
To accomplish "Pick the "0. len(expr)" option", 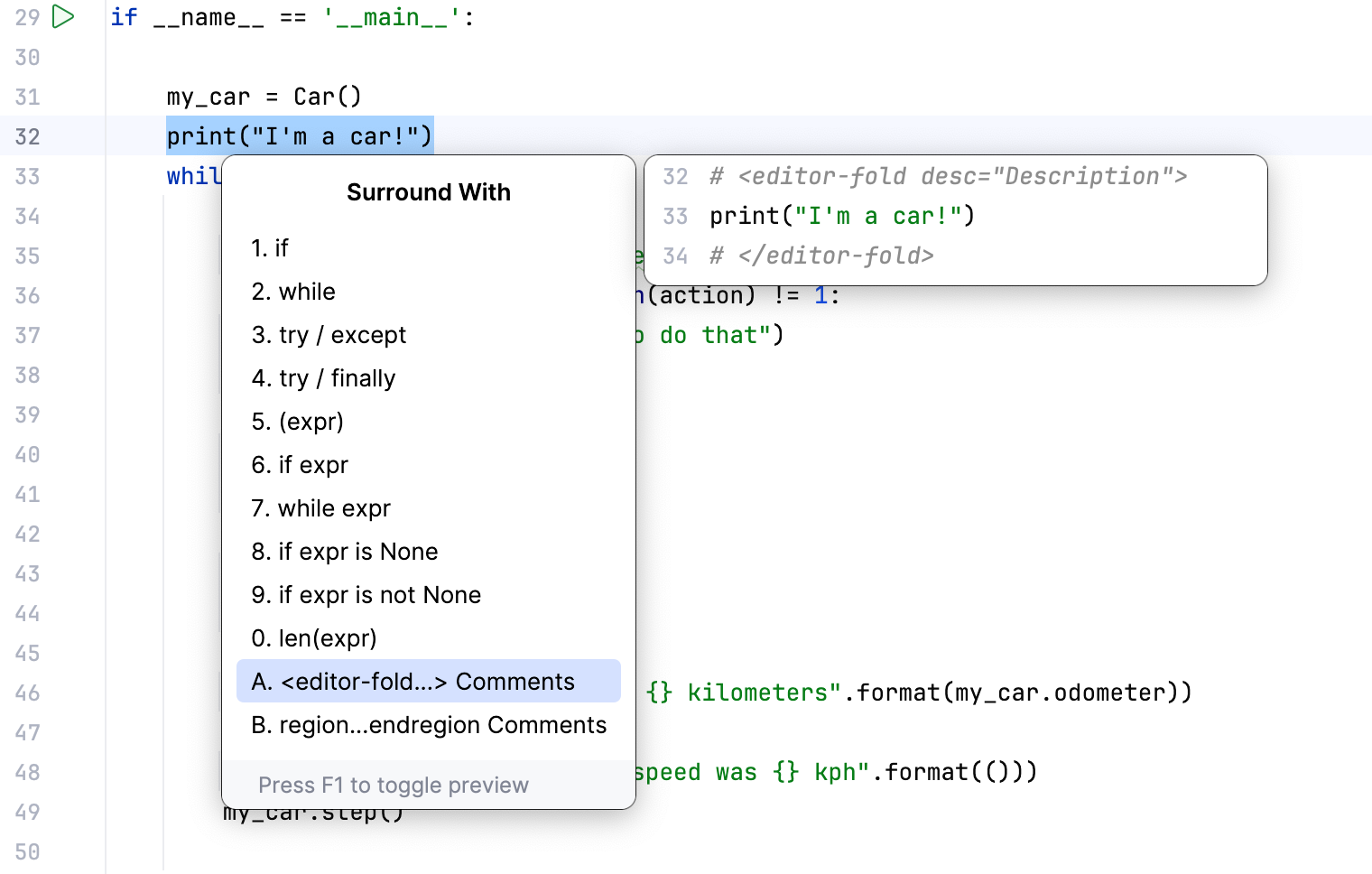I will [x=314, y=638].
